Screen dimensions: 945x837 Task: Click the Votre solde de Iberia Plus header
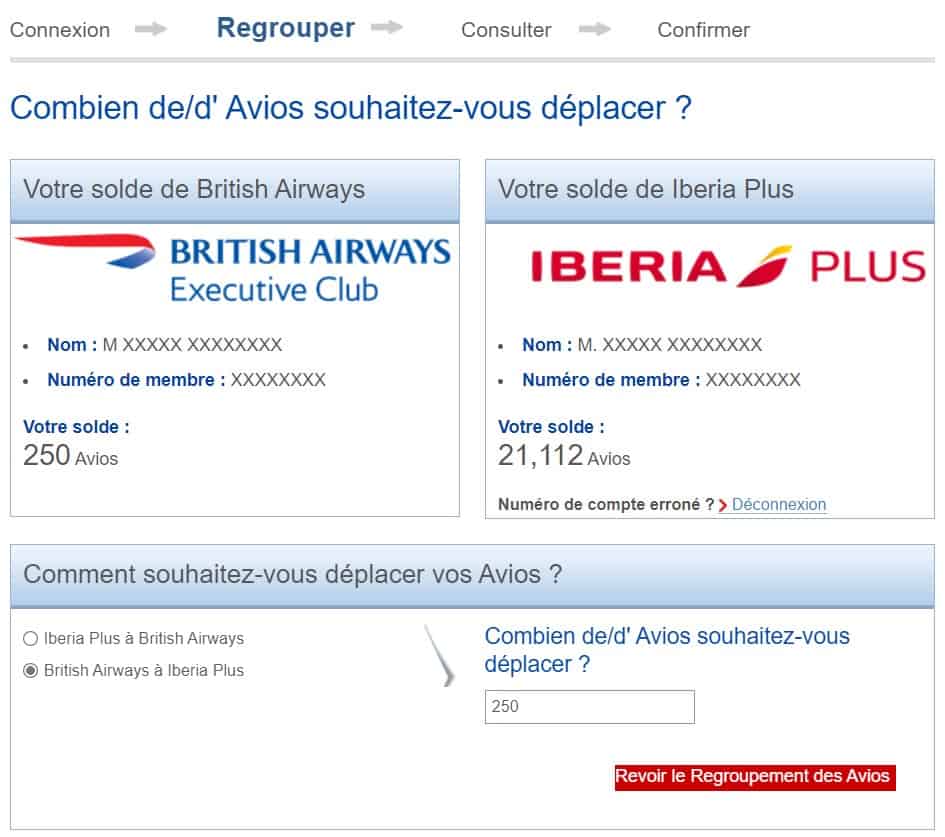[x=646, y=189]
